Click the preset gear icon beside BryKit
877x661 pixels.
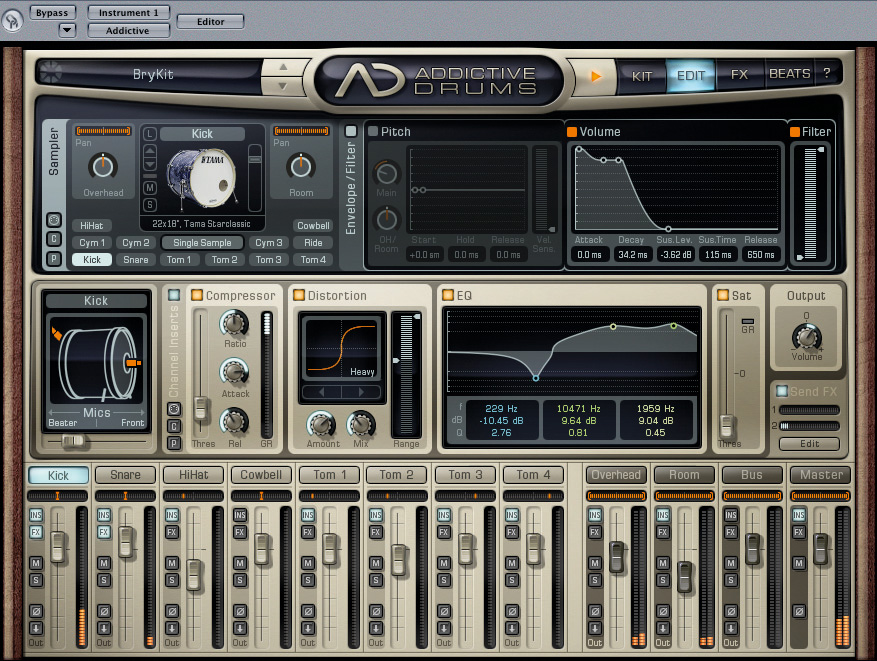pyautogui.click(x=51, y=72)
